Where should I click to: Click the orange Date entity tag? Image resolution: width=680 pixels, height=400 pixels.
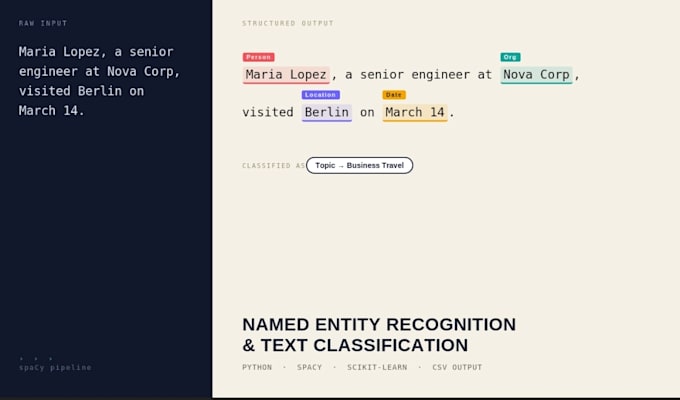[394, 95]
